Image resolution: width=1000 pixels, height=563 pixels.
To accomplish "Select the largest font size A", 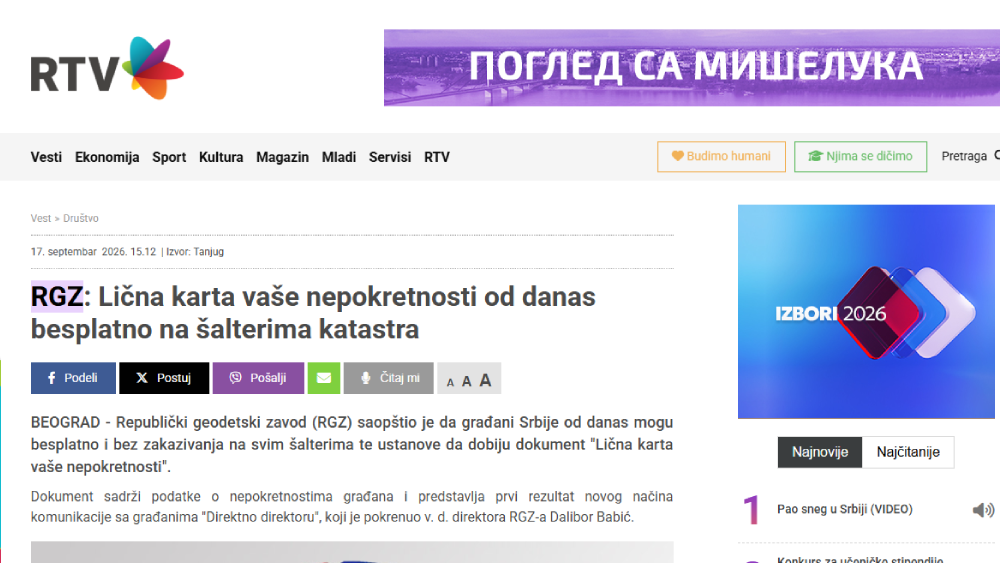I will pyautogui.click(x=485, y=381).
